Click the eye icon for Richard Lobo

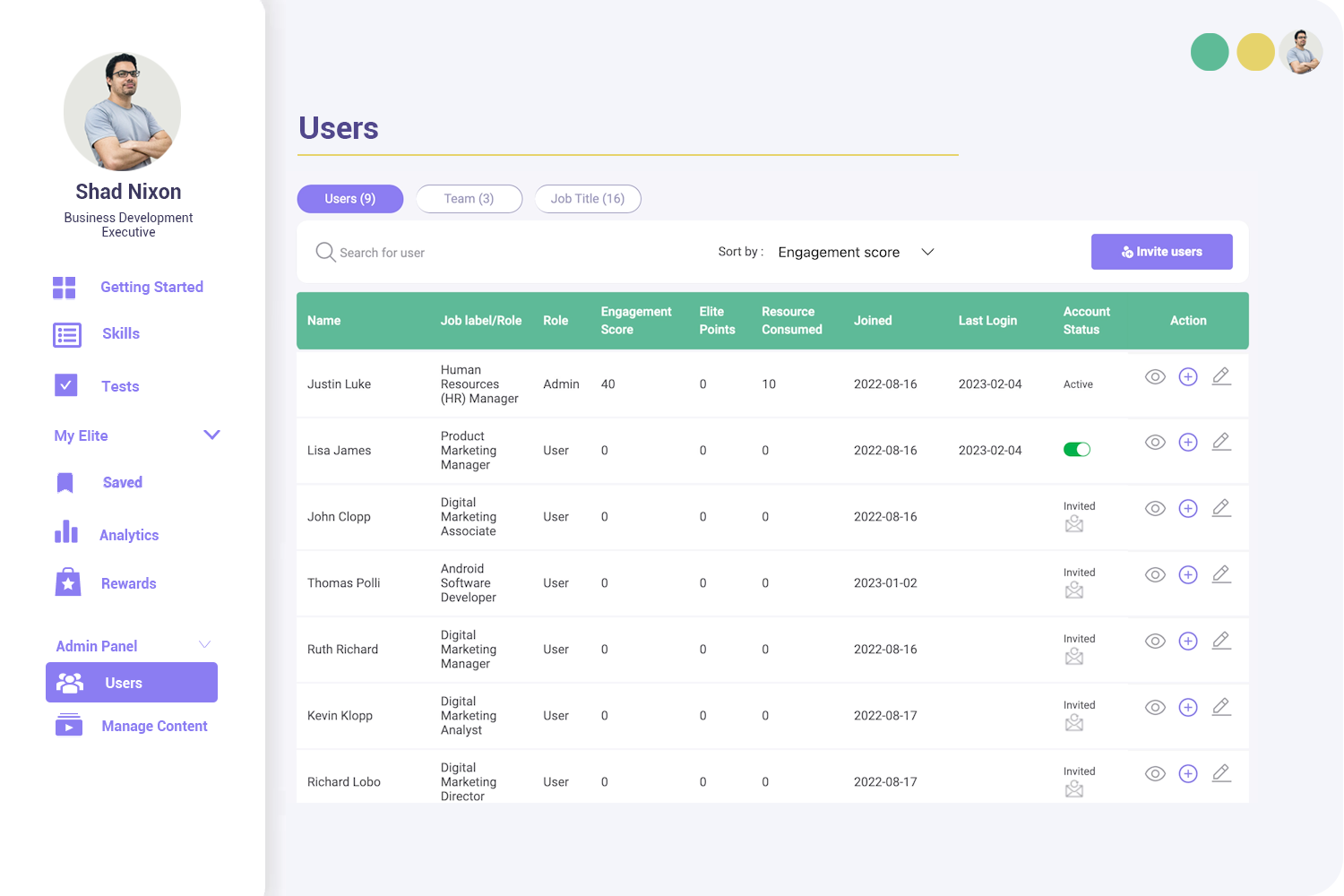(x=1155, y=774)
